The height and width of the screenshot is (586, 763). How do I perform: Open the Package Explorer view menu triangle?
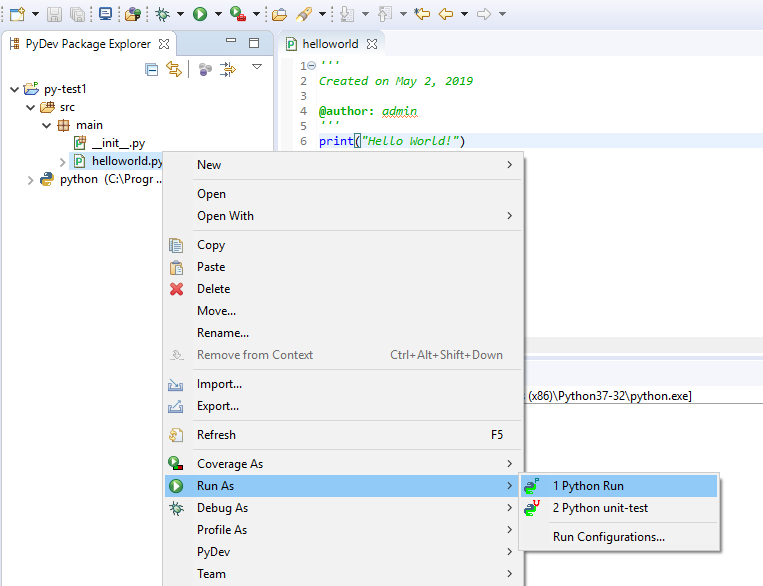257,67
